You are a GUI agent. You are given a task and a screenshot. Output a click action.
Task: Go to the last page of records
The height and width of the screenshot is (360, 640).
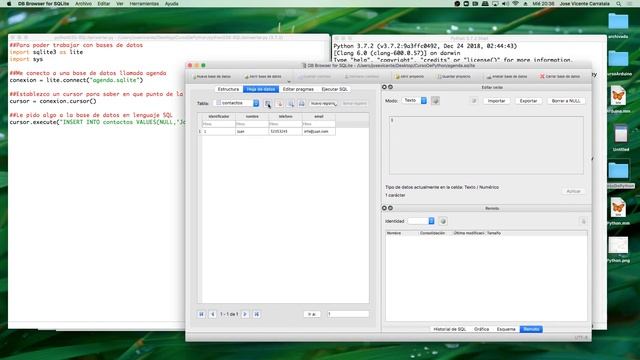pyautogui.click(x=256, y=314)
